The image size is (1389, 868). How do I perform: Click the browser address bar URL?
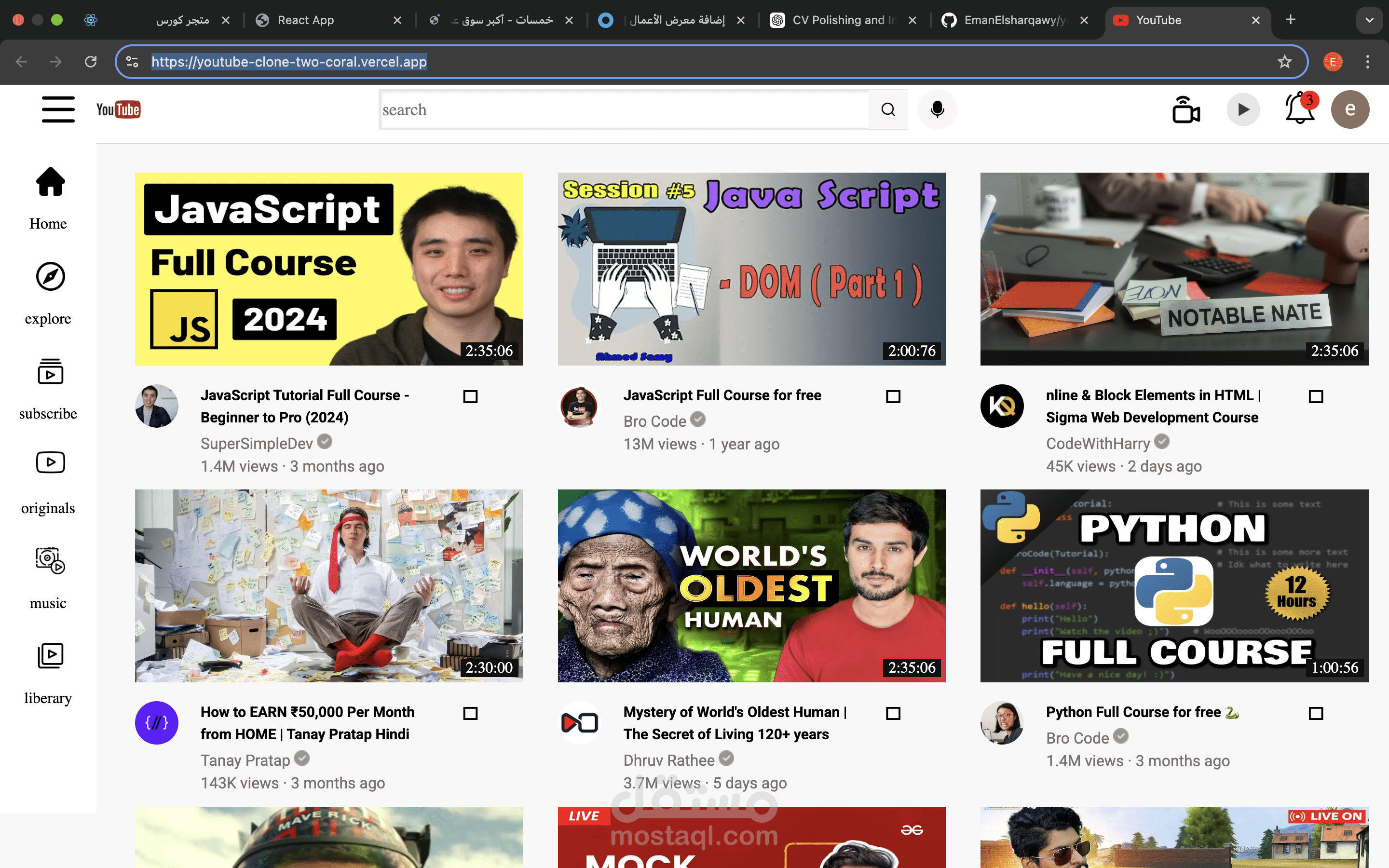(289, 61)
